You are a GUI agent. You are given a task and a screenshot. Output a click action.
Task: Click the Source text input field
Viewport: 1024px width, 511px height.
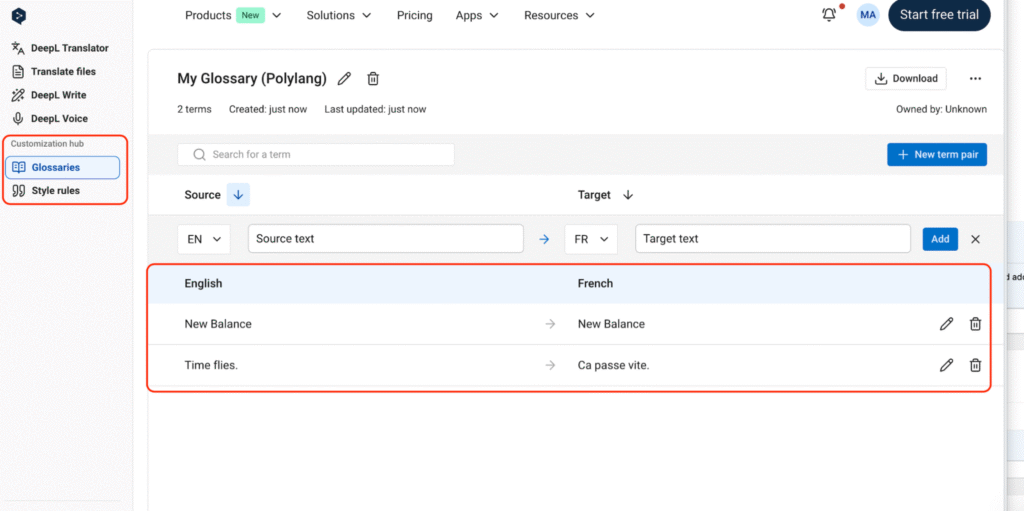pyautogui.click(x=386, y=239)
